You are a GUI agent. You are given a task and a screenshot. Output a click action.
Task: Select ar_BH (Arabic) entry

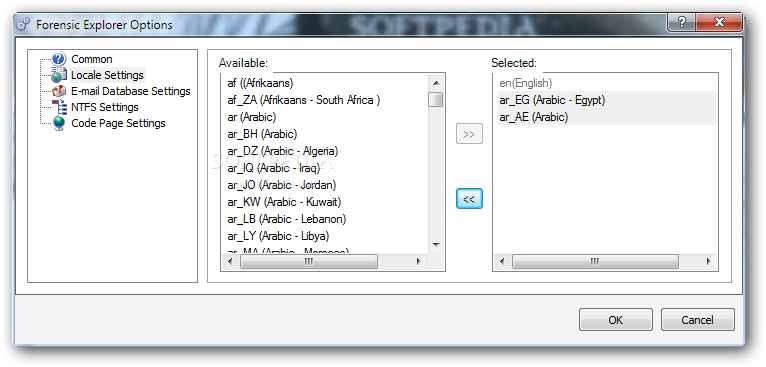click(262, 134)
